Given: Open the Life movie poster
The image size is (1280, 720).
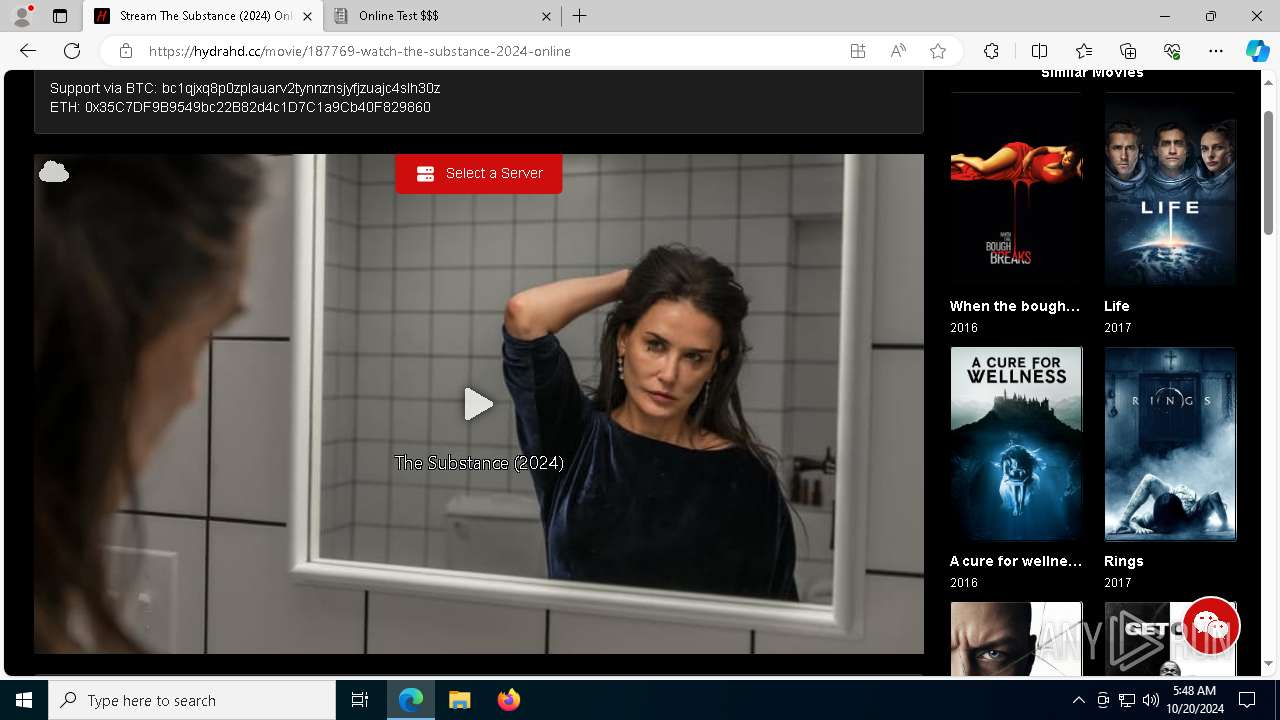Looking at the screenshot, I should pos(1170,190).
